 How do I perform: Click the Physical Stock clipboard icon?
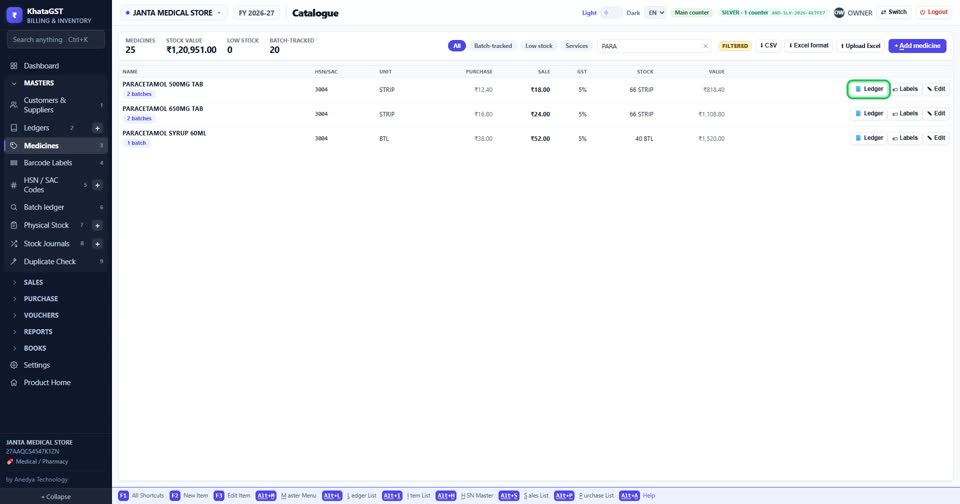(x=13, y=225)
